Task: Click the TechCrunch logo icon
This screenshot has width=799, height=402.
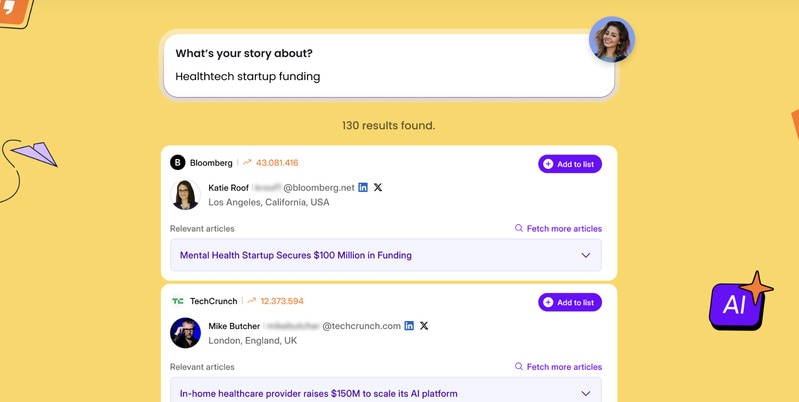Action: tap(178, 301)
